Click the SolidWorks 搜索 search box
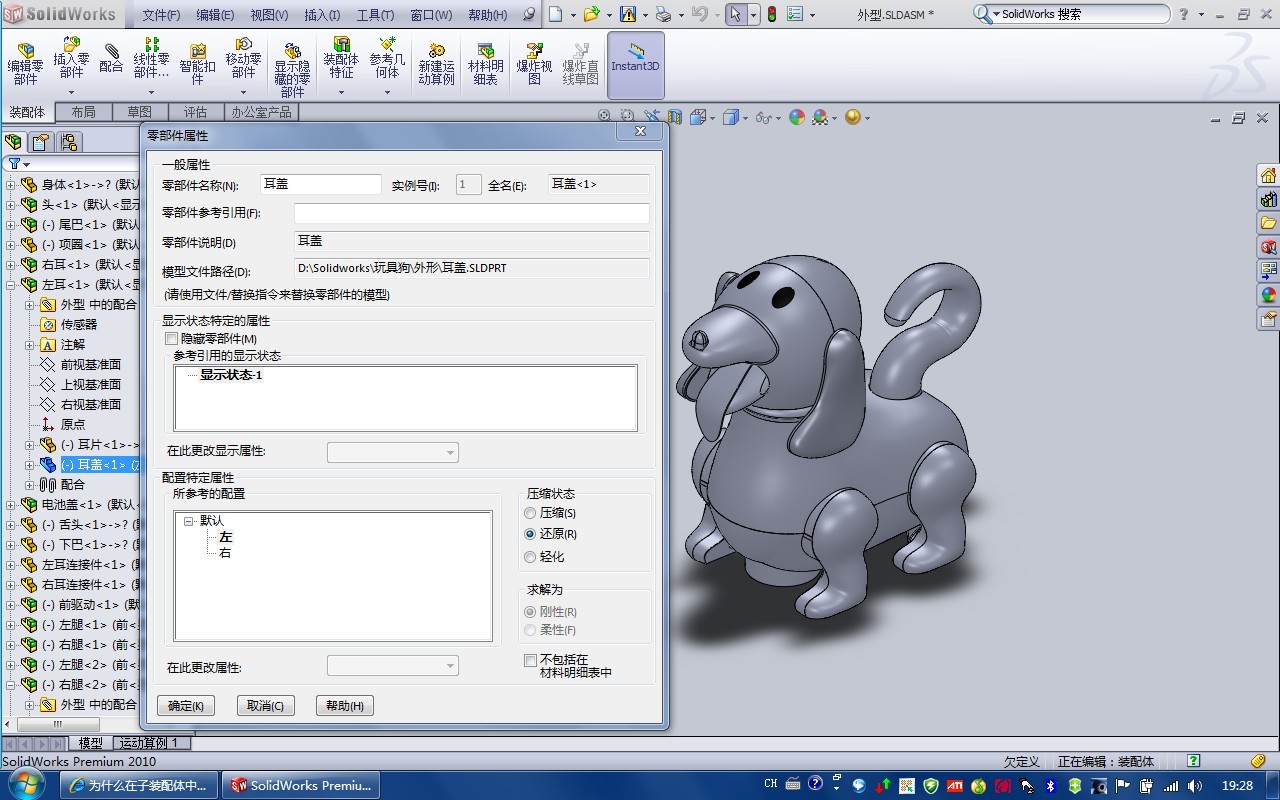Viewport: 1280px width, 800px height. 1070,14
